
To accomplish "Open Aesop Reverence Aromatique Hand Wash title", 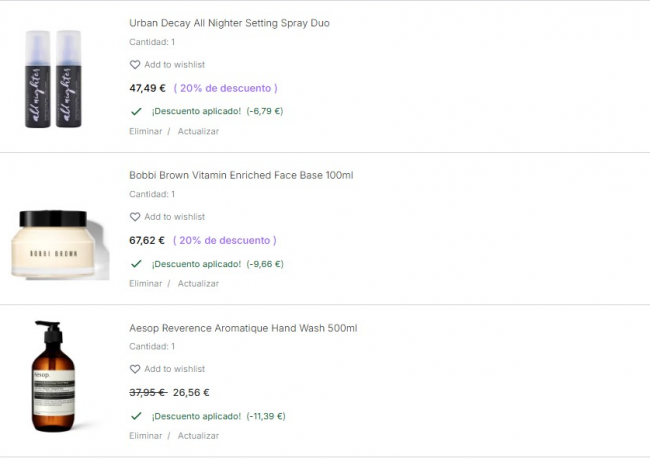I will point(243,328).
